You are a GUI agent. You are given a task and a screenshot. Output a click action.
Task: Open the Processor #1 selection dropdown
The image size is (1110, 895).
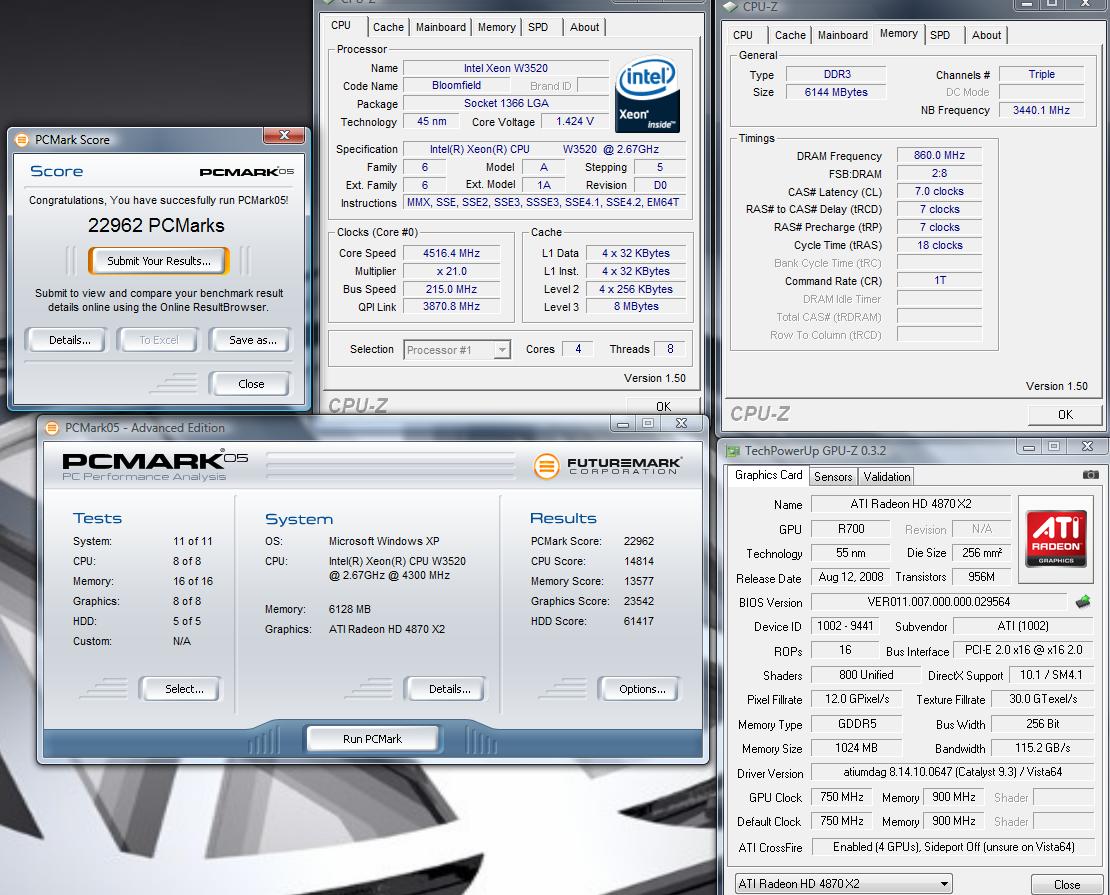tap(457, 350)
